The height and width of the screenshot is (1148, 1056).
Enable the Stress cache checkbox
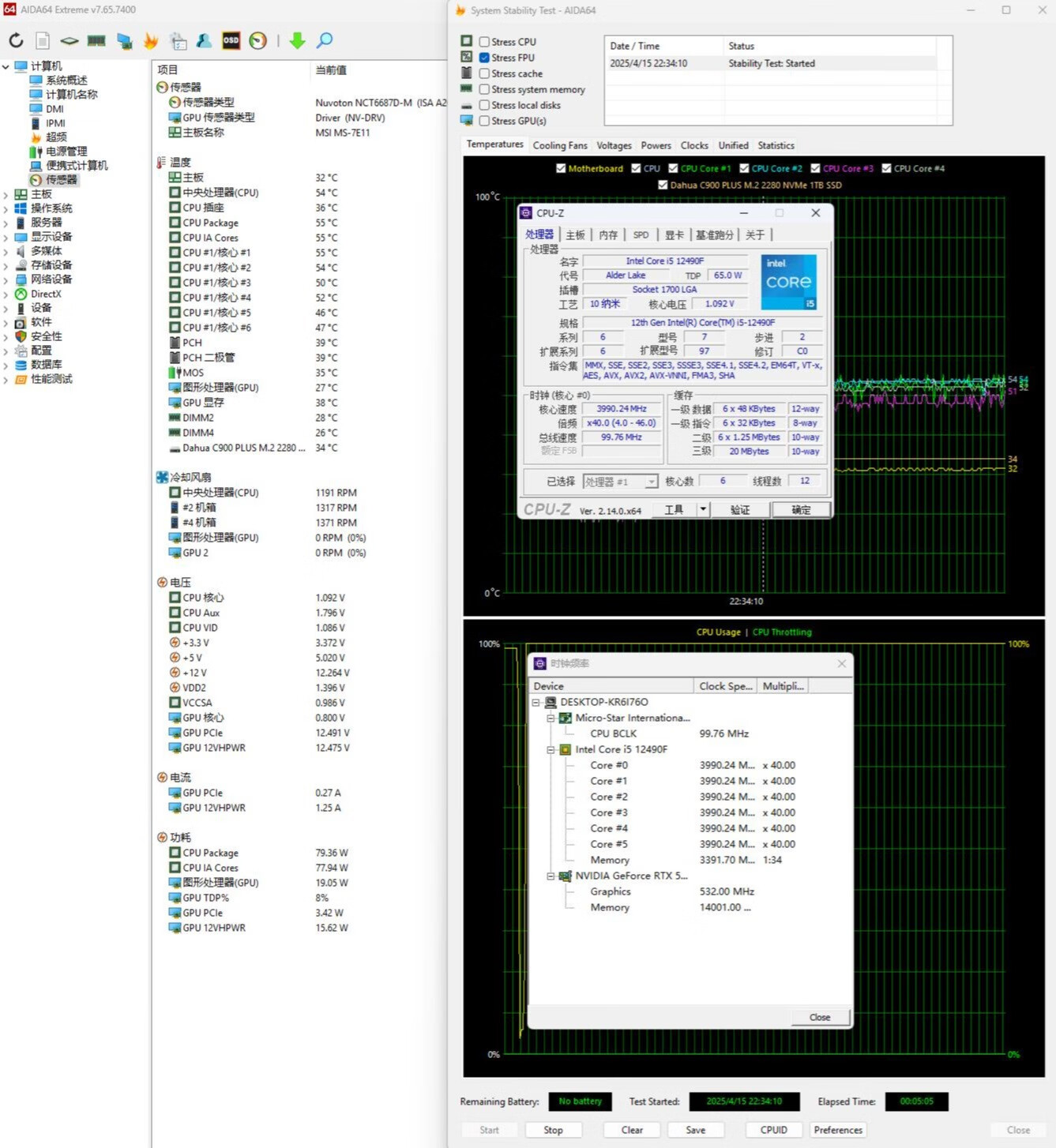pyautogui.click(x=484, y=73)
